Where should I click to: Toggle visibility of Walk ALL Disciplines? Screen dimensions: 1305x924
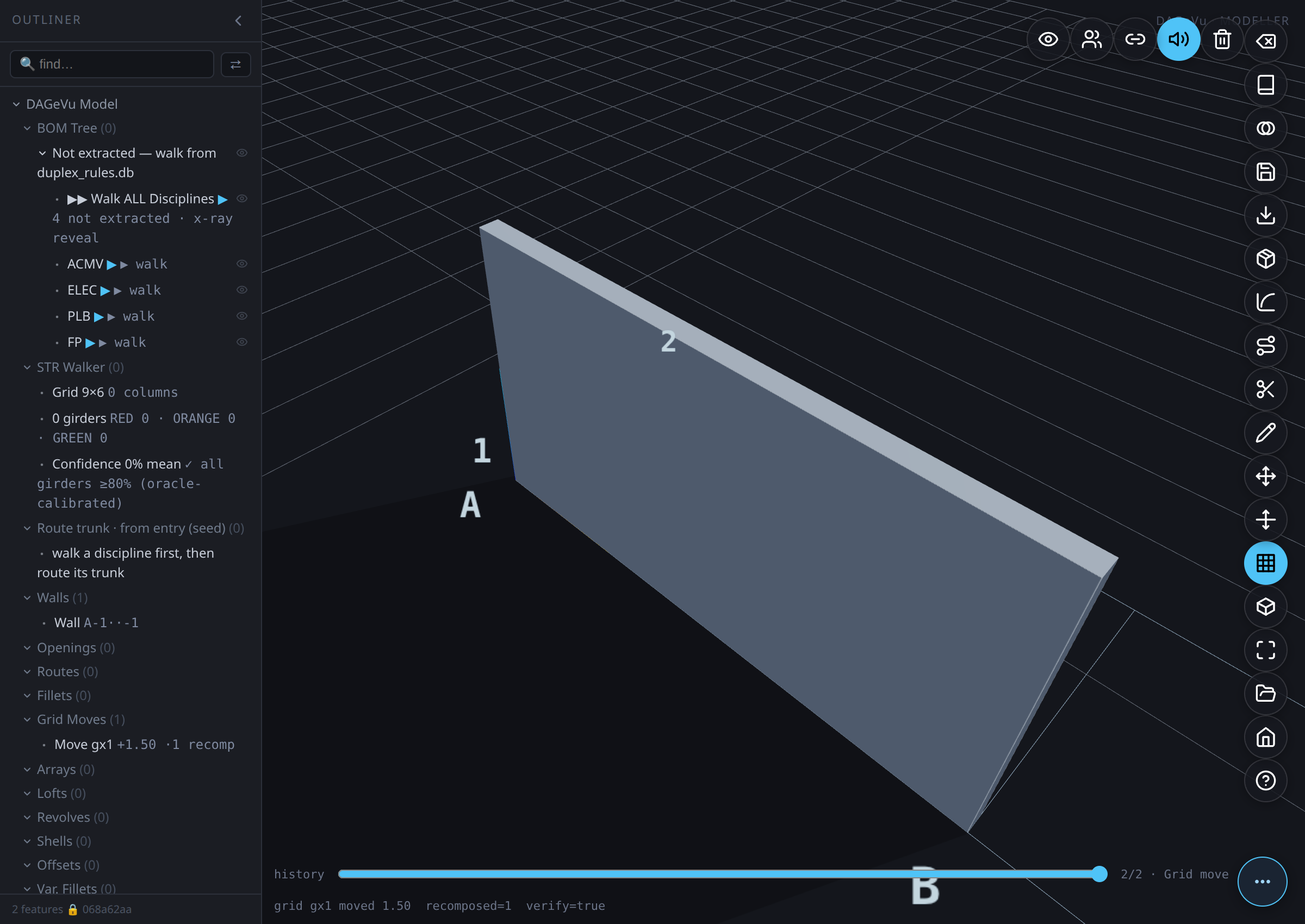click(242, 198)
